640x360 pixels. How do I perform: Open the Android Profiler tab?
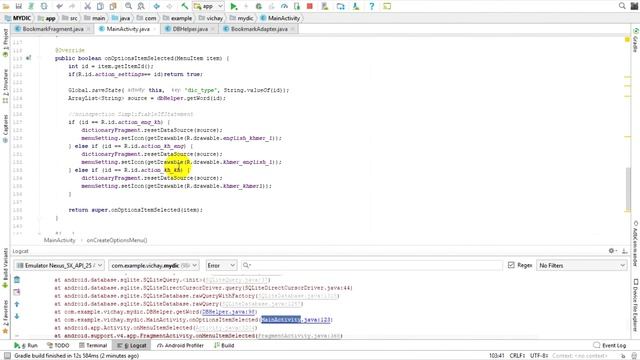coord(180,345)
